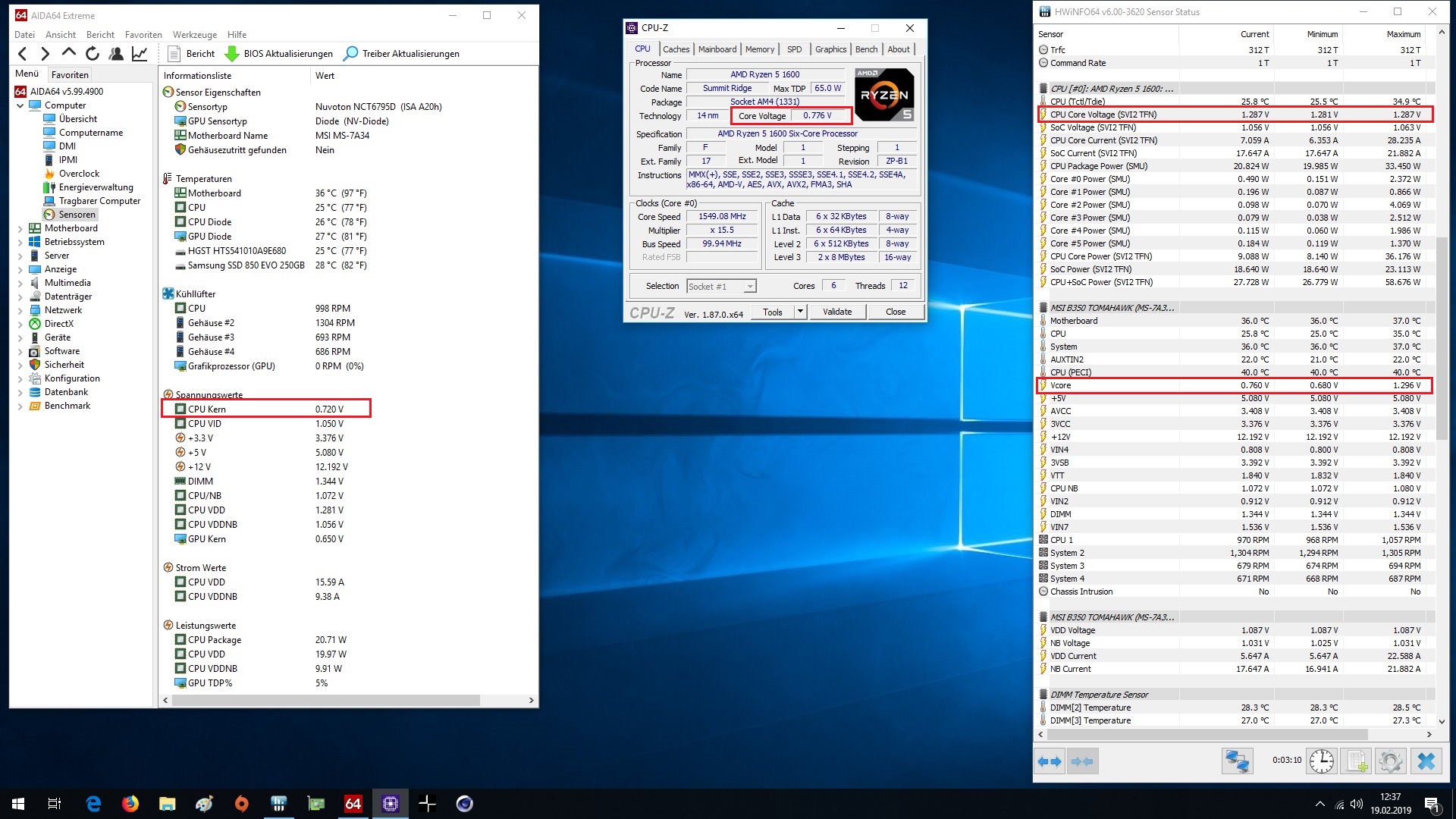Image resolution: width=1456 pixels, height=819 pixels.
Task: Open HWiNFO settings gear icon
Action: coord(1391,761)
